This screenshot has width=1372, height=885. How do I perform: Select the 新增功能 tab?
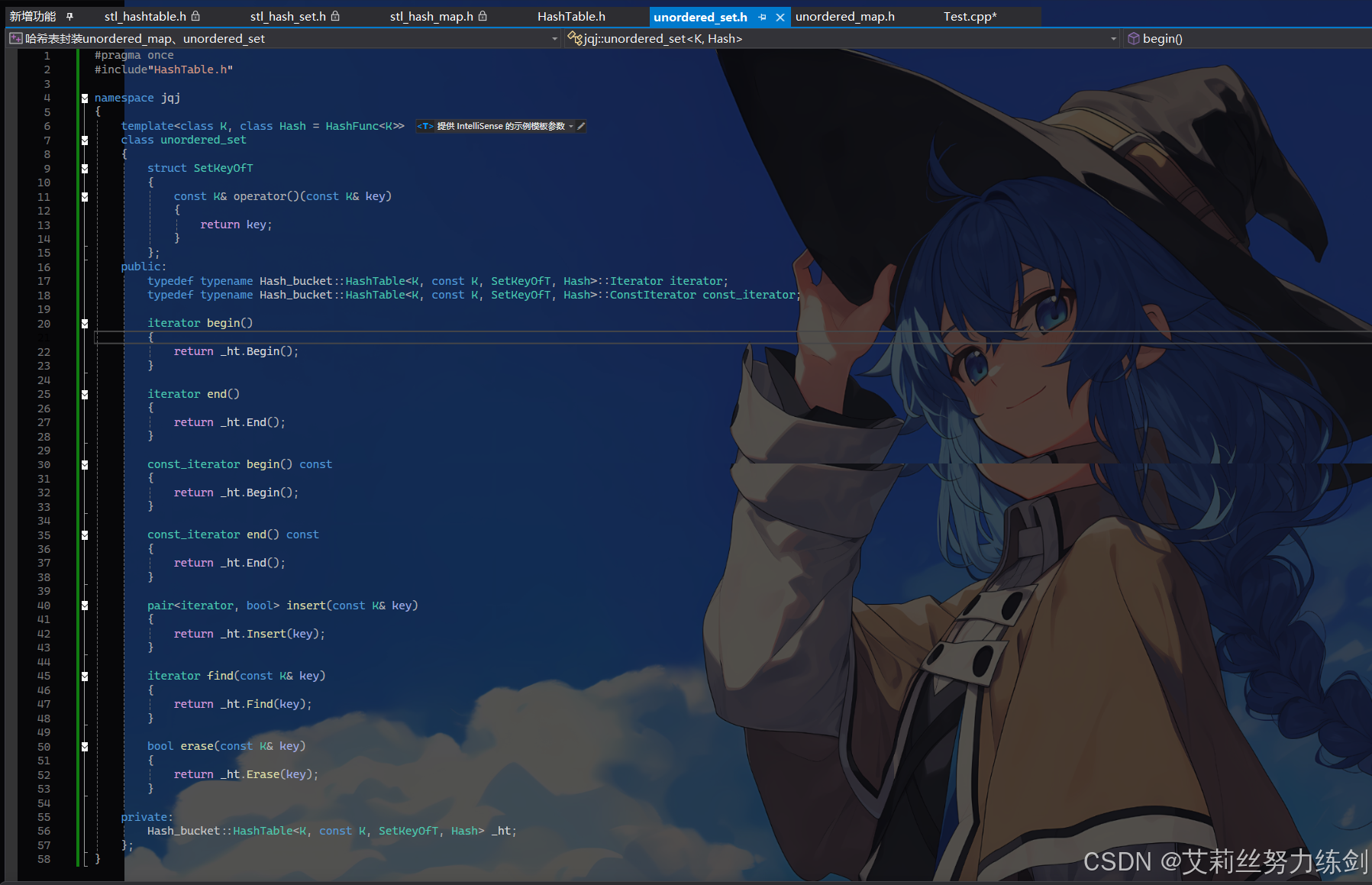(x=33, y=16)
